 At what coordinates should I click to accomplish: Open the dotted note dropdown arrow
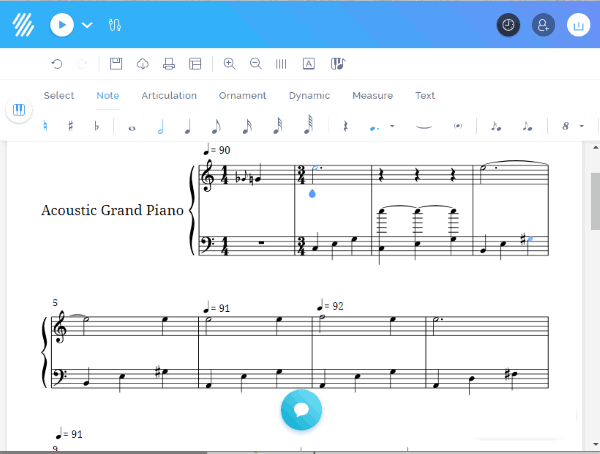coord(392,127)
